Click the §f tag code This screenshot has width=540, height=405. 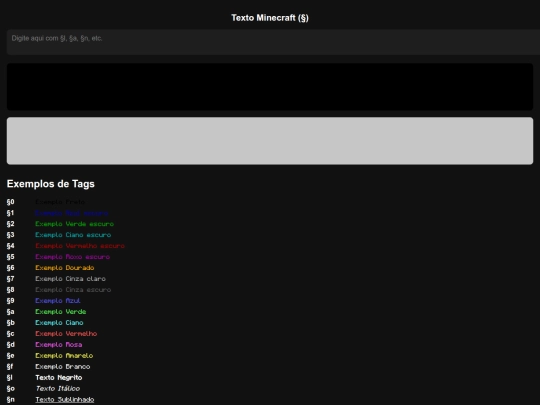pyautogui.click(x=10, y=367)
